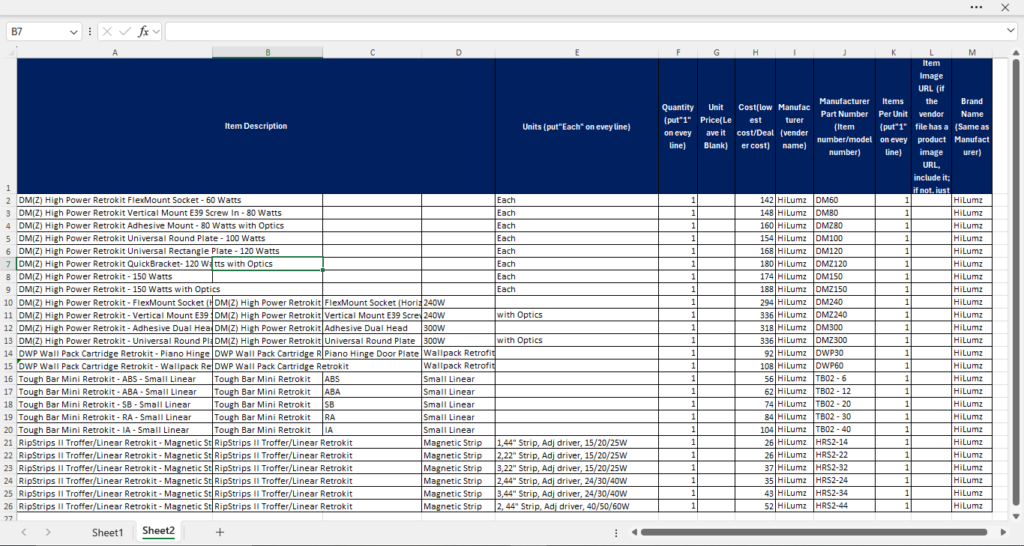Image resolution: width=1024 pixels, height=546 pixels.
Task: Select row 14 header
Action: (x=8, y=353)
